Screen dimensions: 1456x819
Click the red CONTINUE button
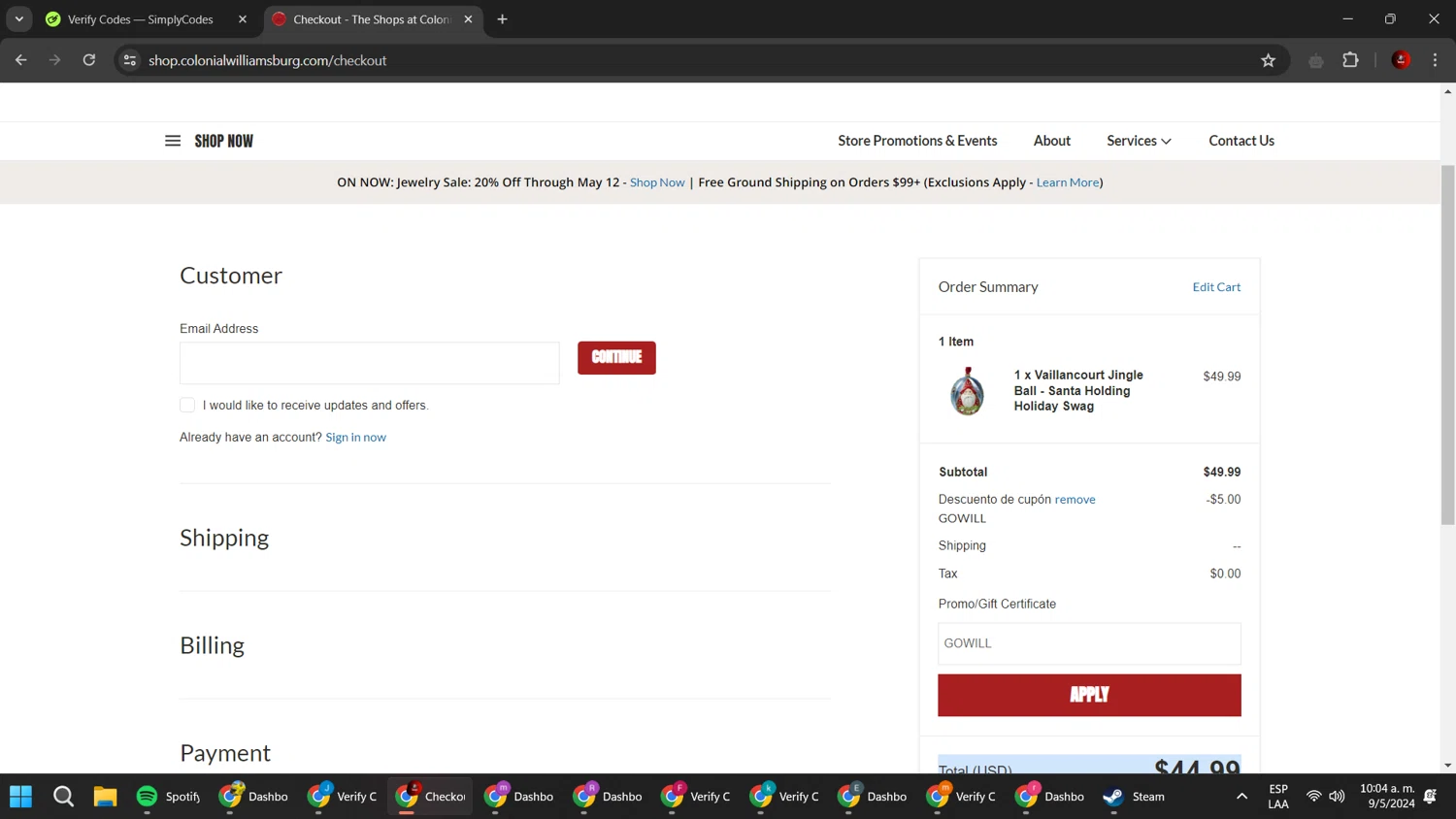[616, 357]
